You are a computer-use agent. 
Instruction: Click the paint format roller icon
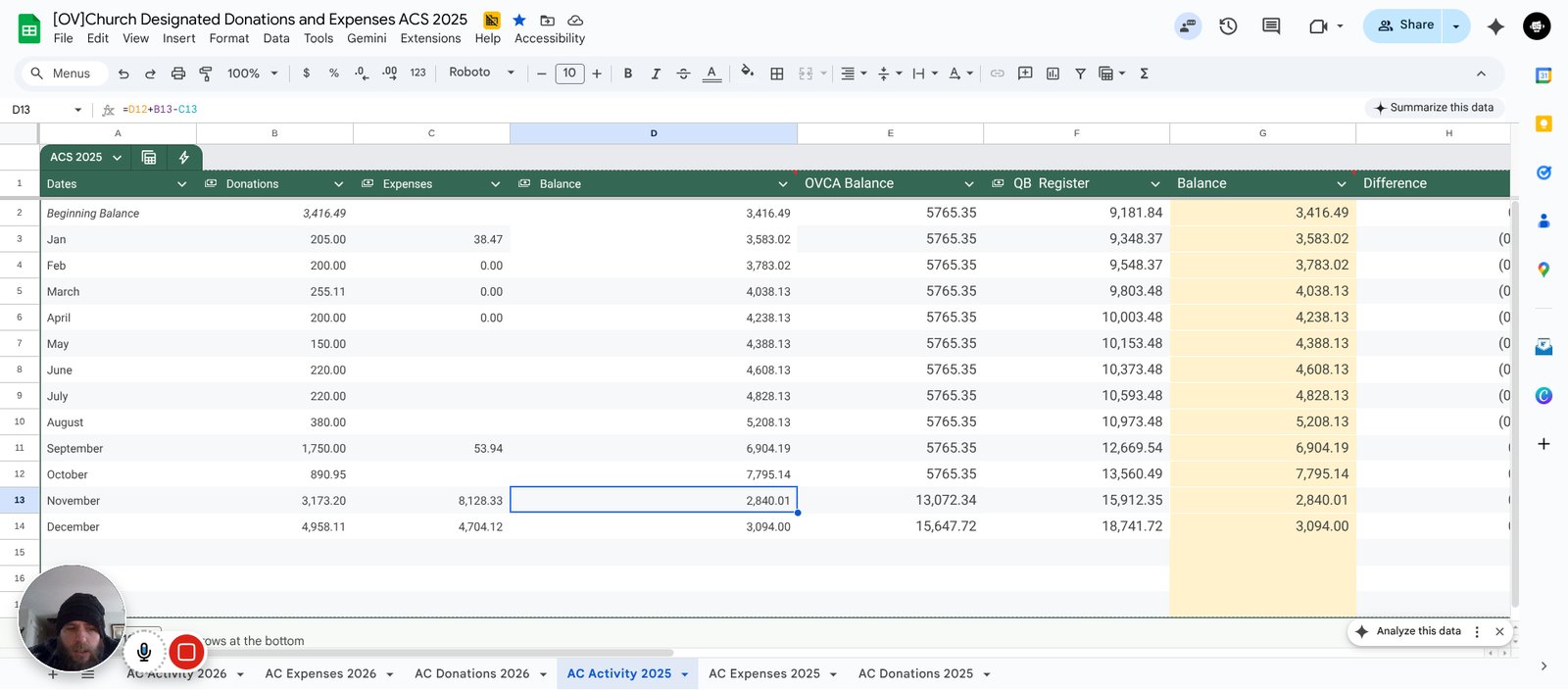tap(206, 74)
